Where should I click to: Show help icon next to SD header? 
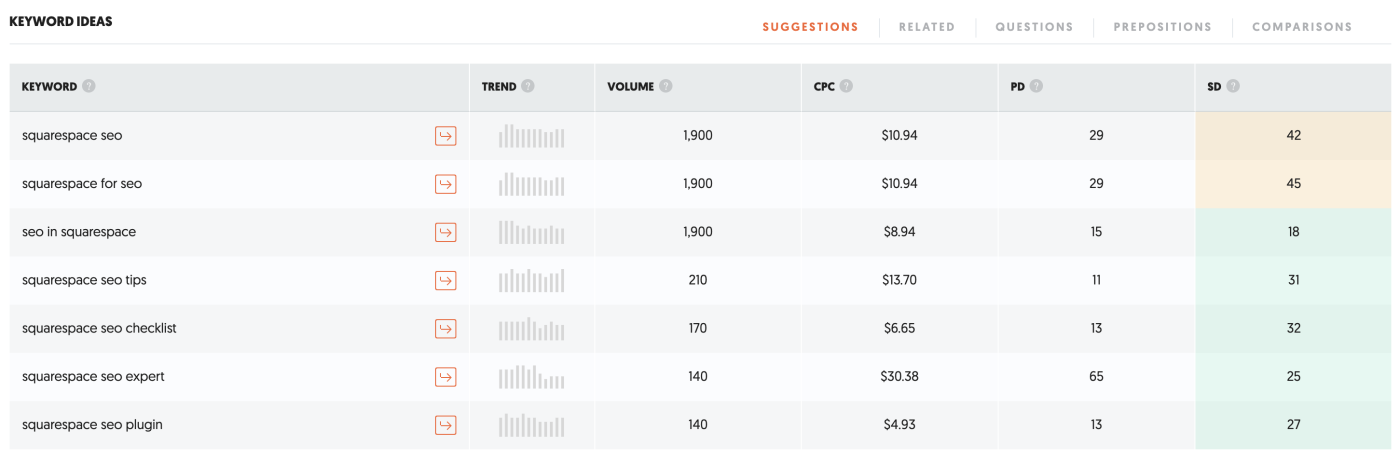coord(1233,87)
